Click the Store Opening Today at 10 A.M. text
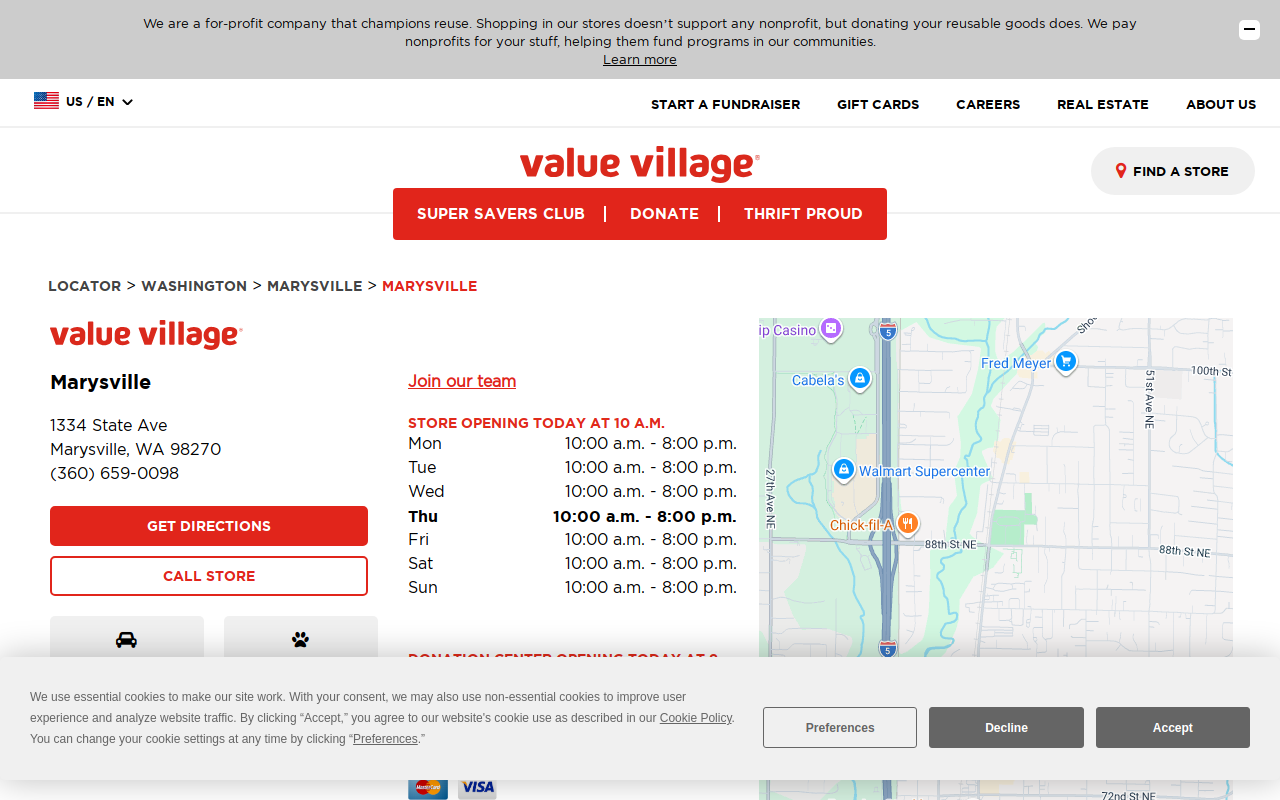 (x=536, y=423)
